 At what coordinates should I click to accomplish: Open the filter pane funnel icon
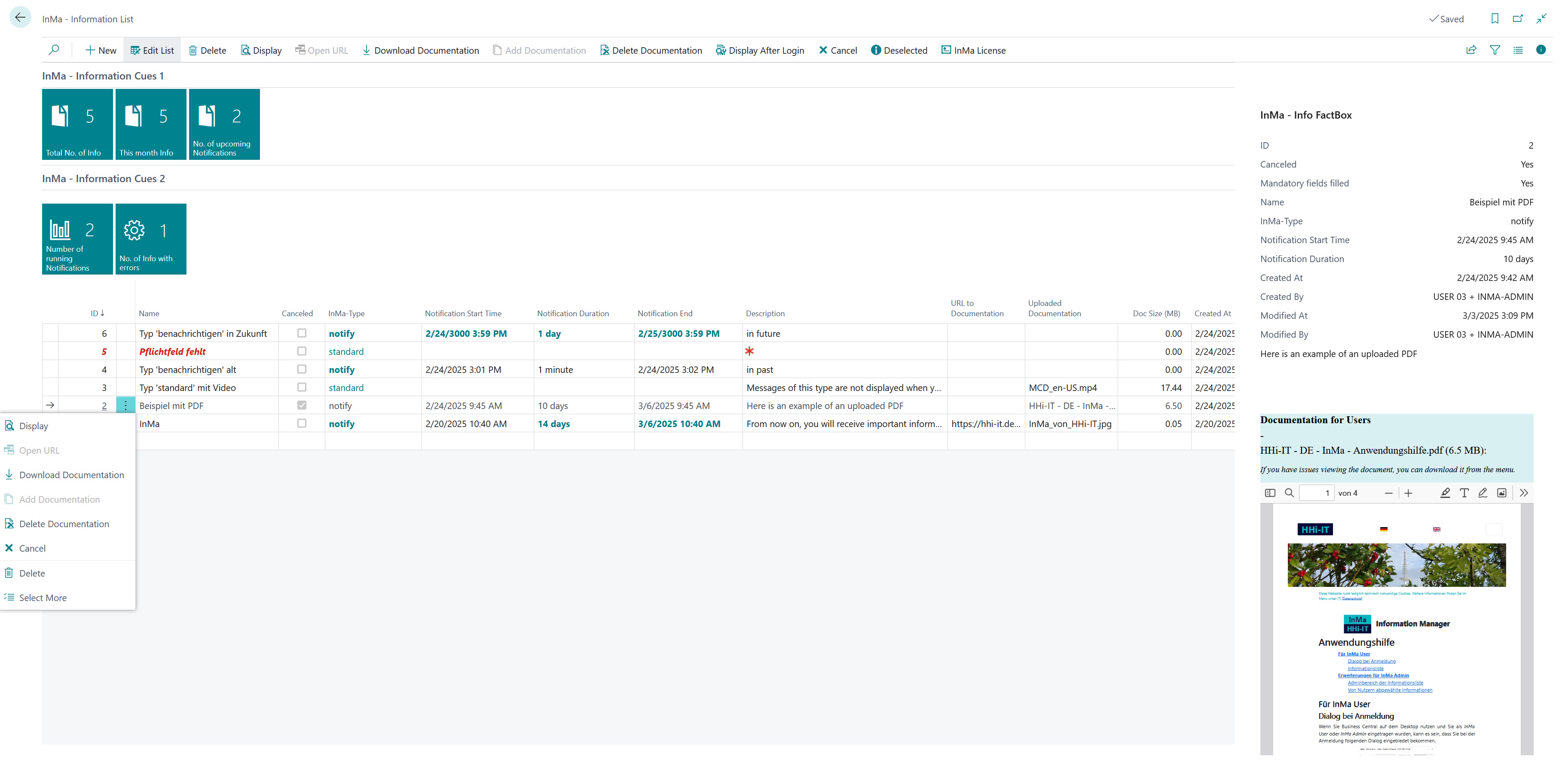pos(1495,50)
